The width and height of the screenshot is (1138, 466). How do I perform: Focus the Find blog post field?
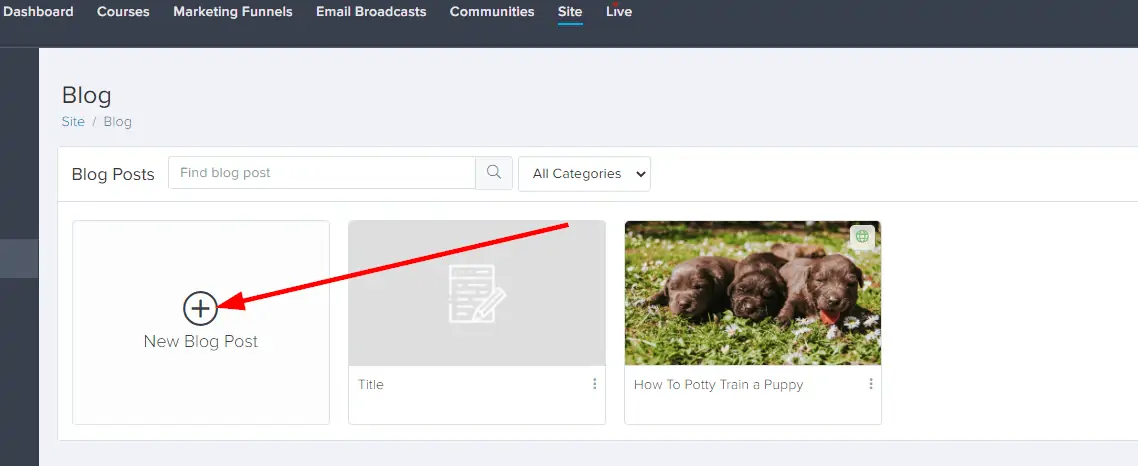click(322, 173)
